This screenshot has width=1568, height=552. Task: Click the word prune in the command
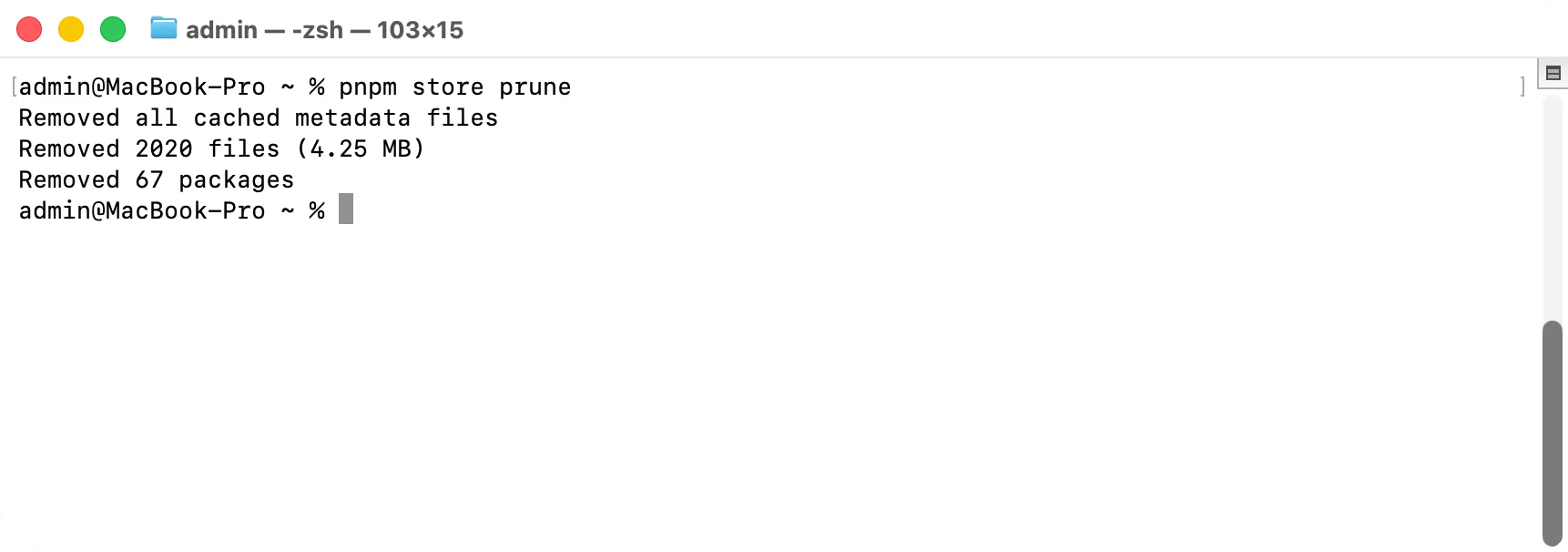535,87
